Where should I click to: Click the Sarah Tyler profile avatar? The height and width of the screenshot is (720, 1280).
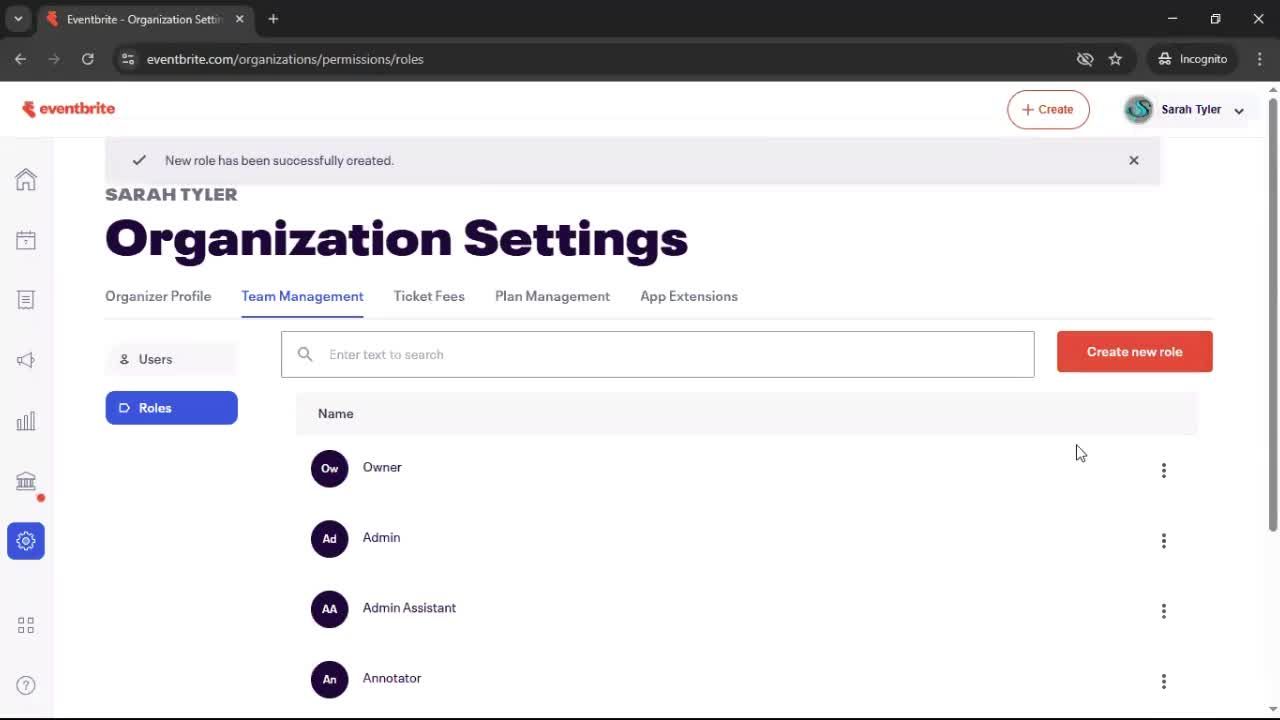(1138, 110)
